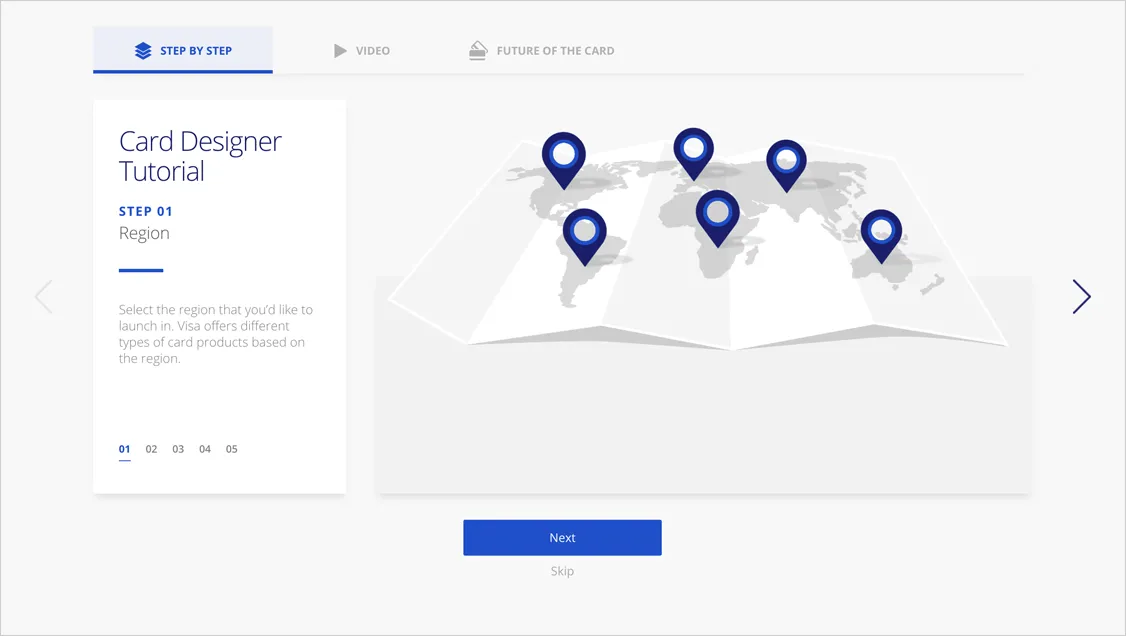Click the card icon beside FUTURE OF THE CARD
Image resolution: width=1126 pixels, height=636 pixels.
click(477, 49)
